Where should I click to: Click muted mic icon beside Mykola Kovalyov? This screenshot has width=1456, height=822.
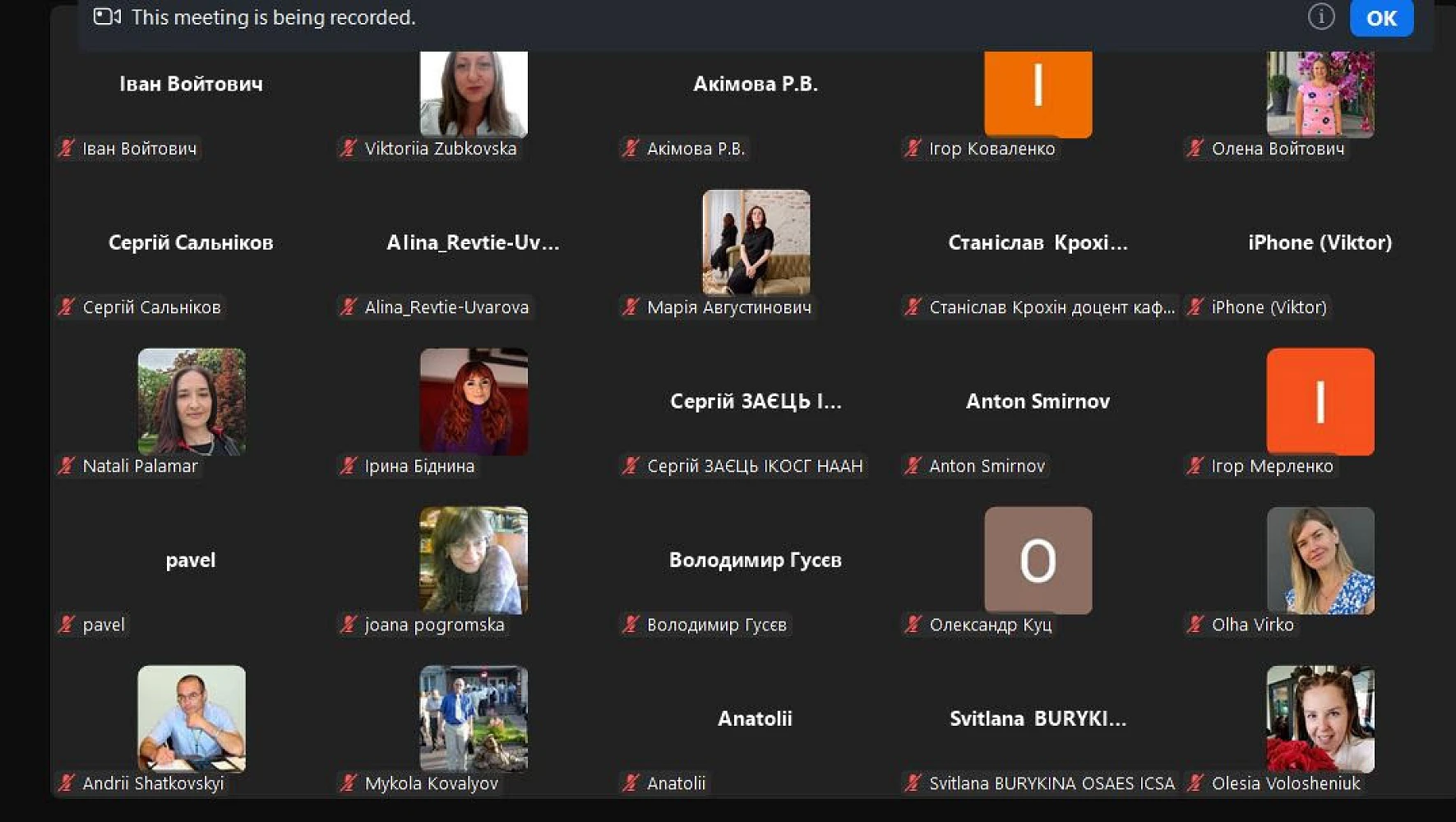349,783
